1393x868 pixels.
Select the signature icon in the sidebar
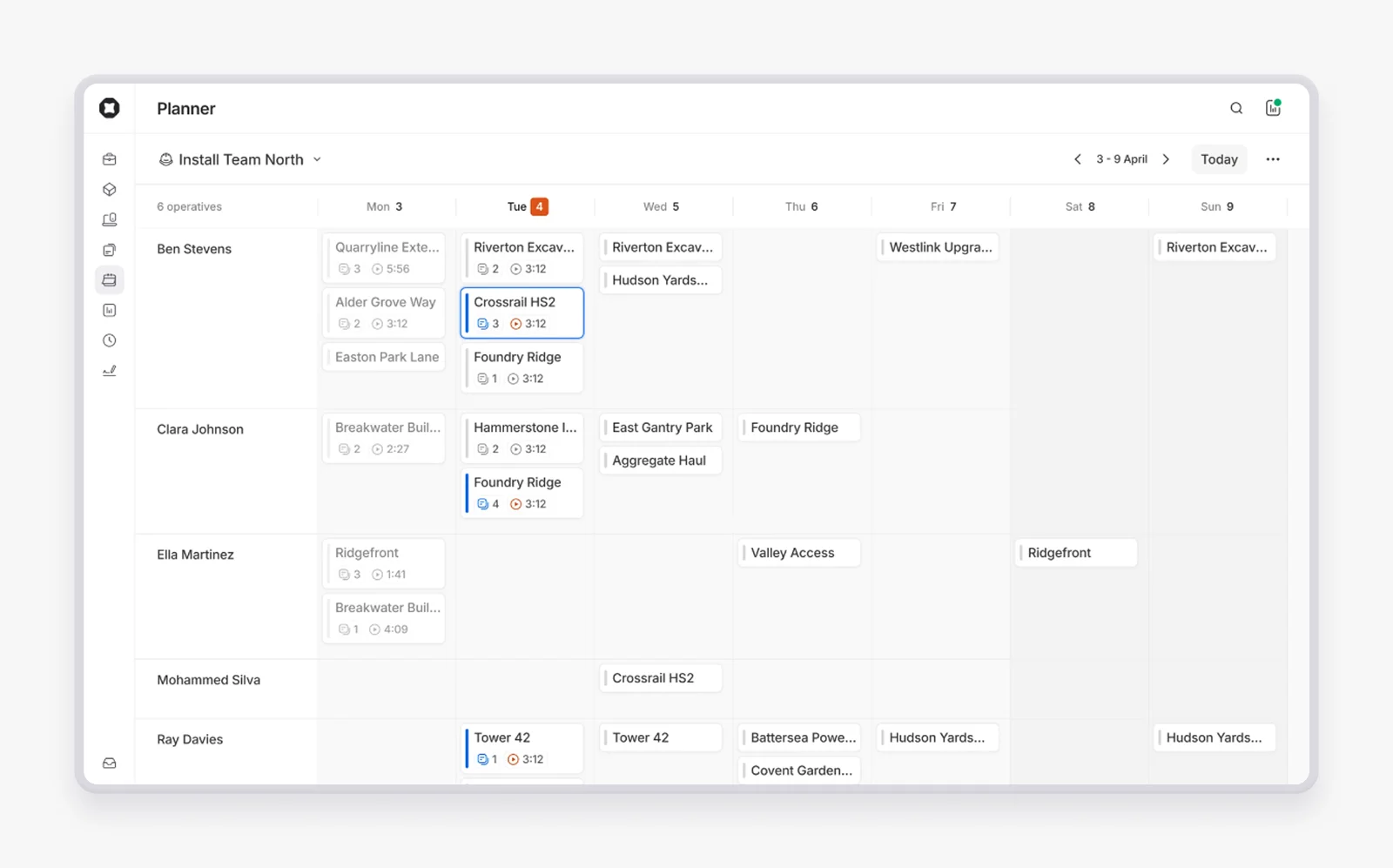click(x=109, y=370)
